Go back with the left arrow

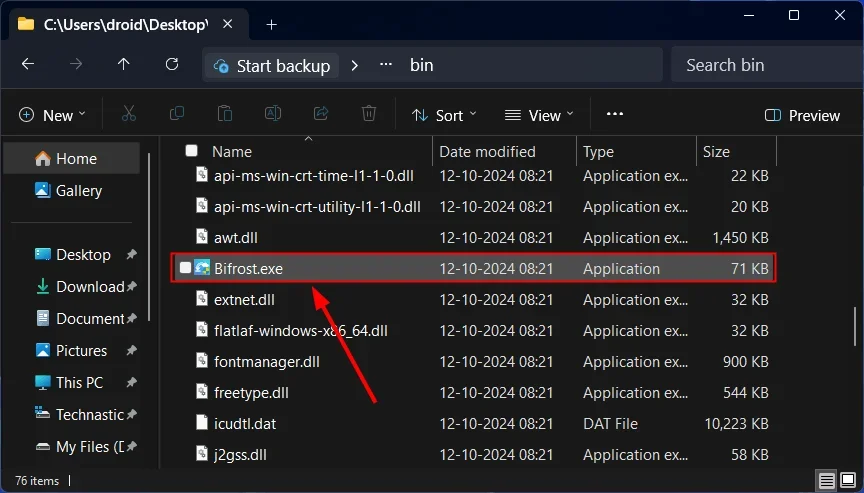point(28,64)
